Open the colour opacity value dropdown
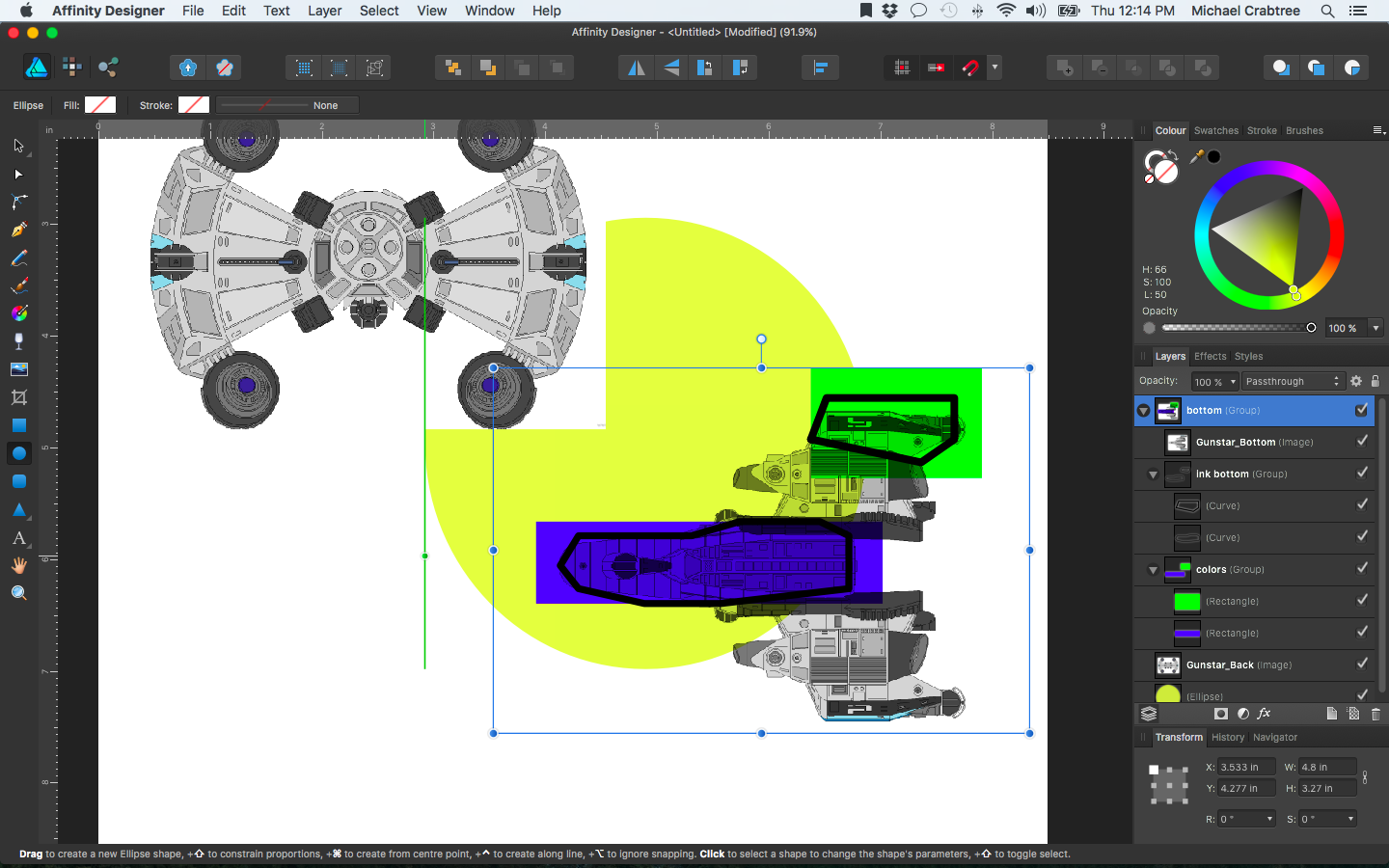 point(1375,328)
